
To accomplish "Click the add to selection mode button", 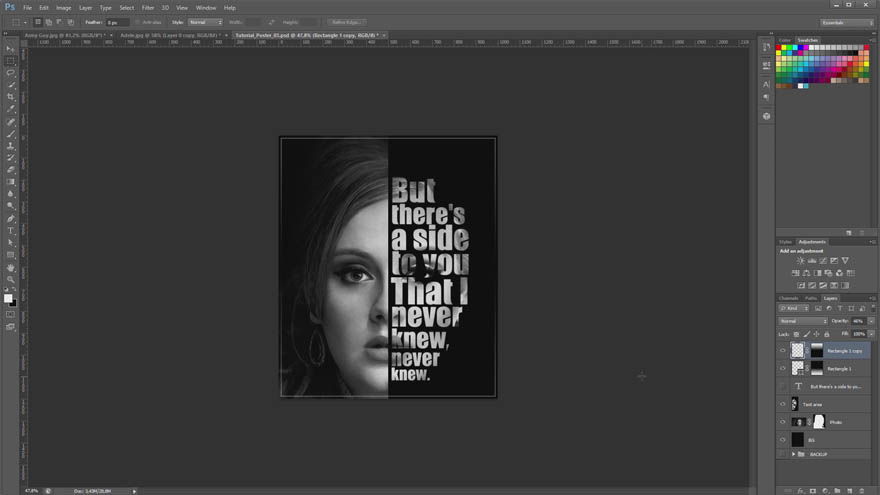I will [x=49, y=22].
